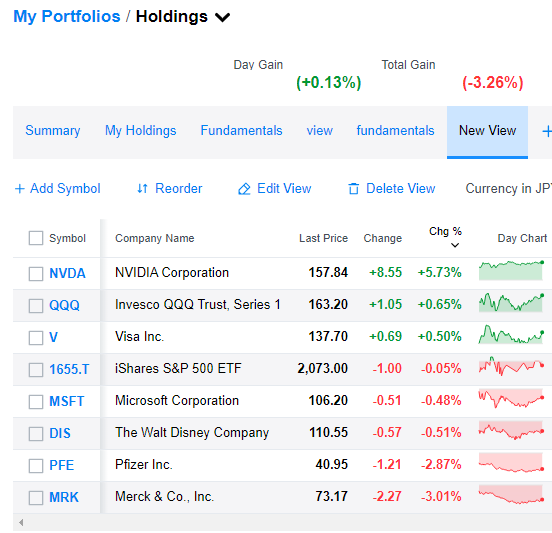Screen dimensions: 552x533
Task: Open QQQ day chart sparkline
Action: (511, 303)
